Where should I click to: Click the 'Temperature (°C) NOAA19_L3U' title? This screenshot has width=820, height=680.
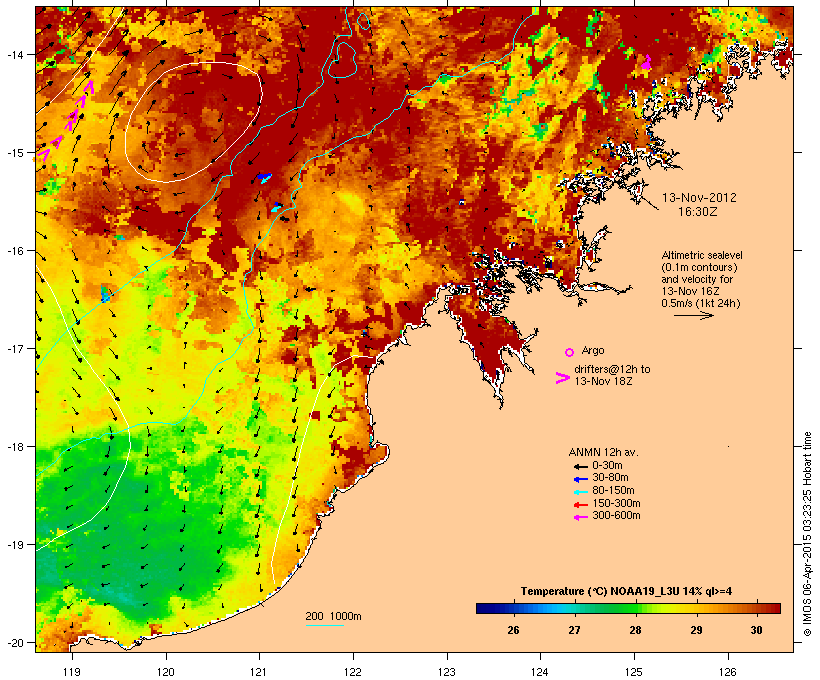coord(600,592)
